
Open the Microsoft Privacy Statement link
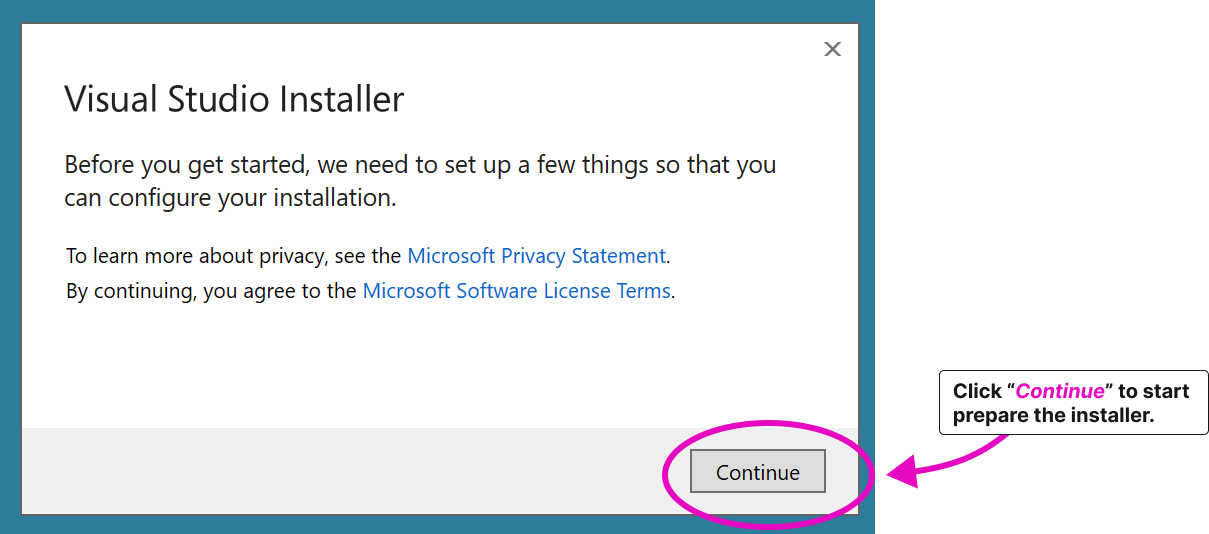[536, 256]
